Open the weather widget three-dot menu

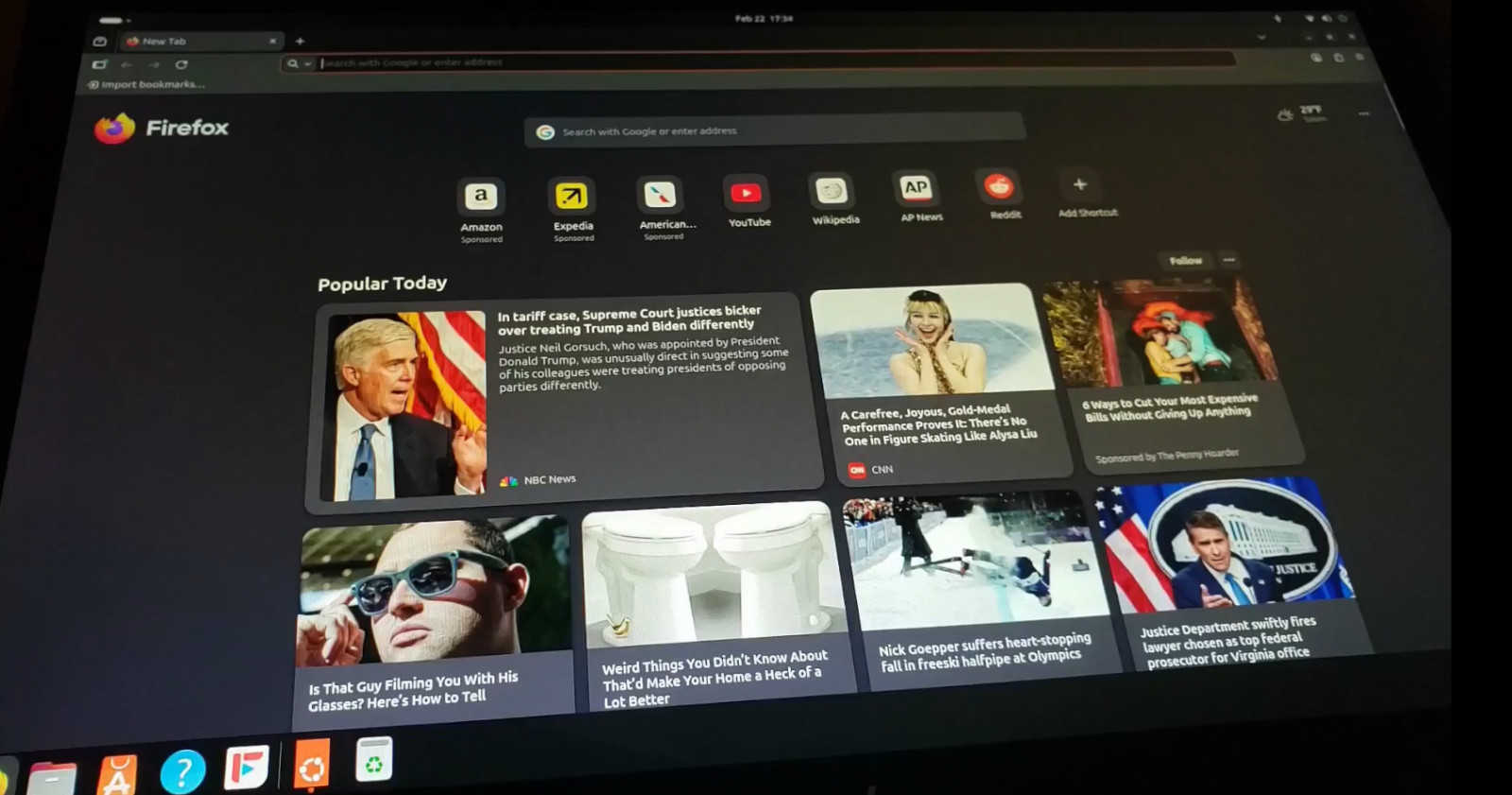(1364, 113)
